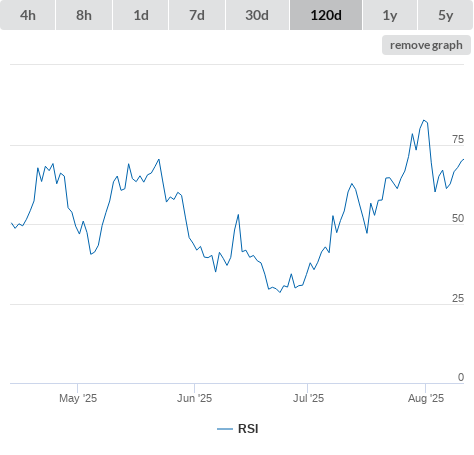The image size is (474, 455).
Task: Click the RSI lowest point in late June
Action: click(280, 292)
